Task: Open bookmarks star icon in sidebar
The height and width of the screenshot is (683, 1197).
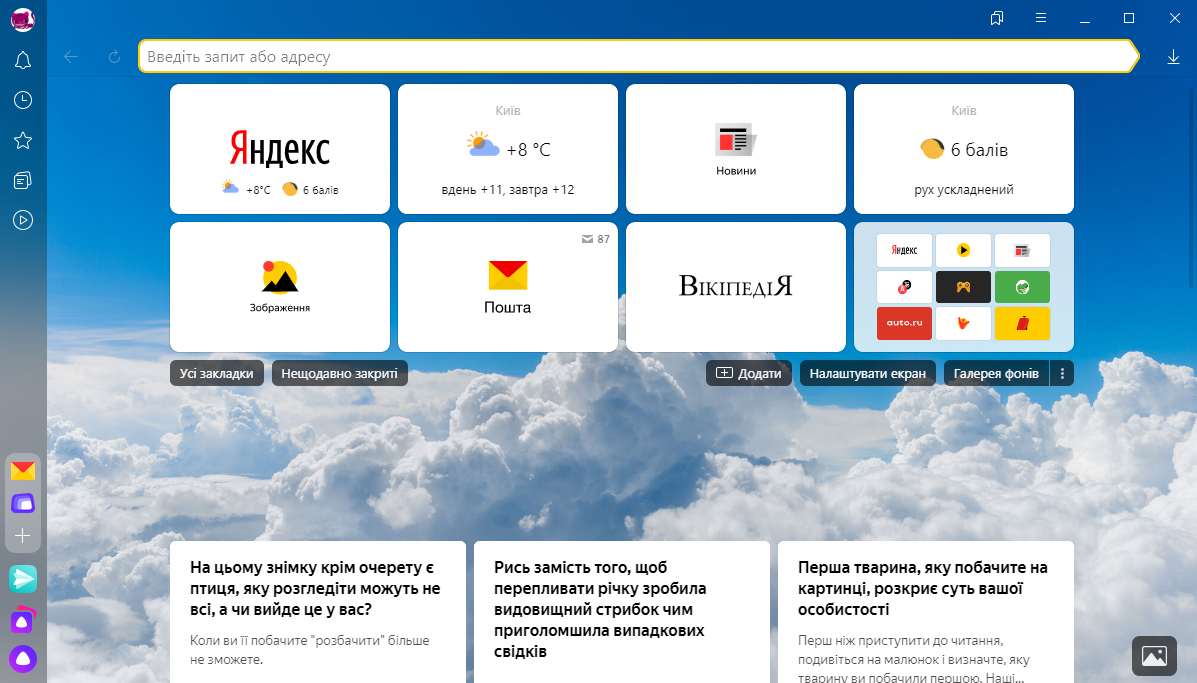Action: [x=23, y=140]
